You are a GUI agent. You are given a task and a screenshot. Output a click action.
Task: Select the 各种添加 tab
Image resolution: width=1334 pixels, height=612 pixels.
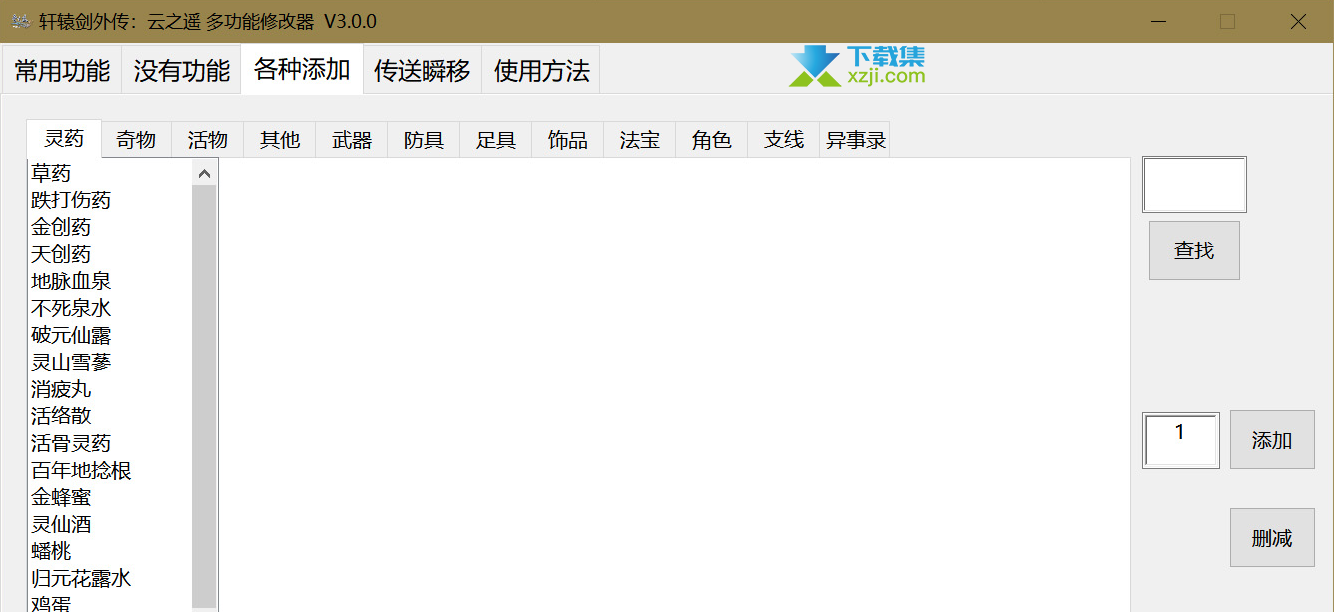pos(302,69)
